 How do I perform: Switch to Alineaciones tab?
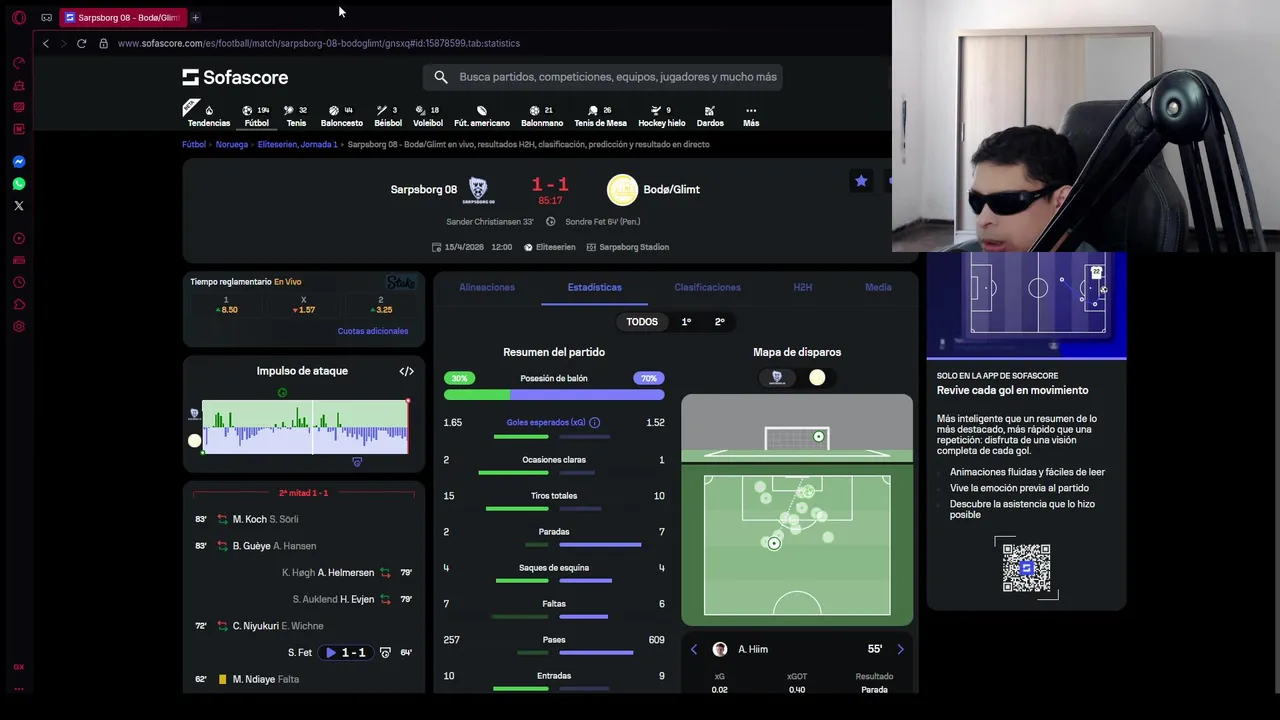[487, 287]
